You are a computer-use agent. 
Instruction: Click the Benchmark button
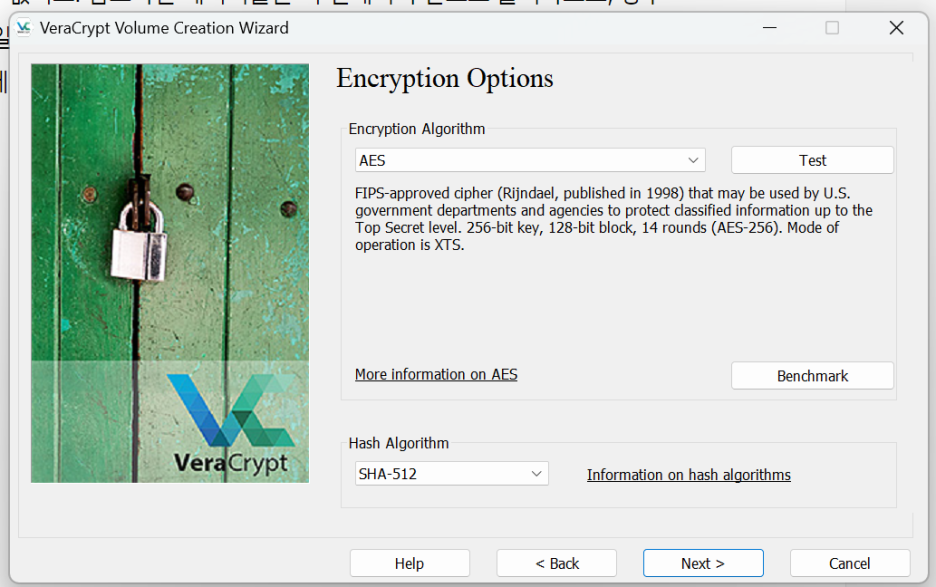(812, 376)
